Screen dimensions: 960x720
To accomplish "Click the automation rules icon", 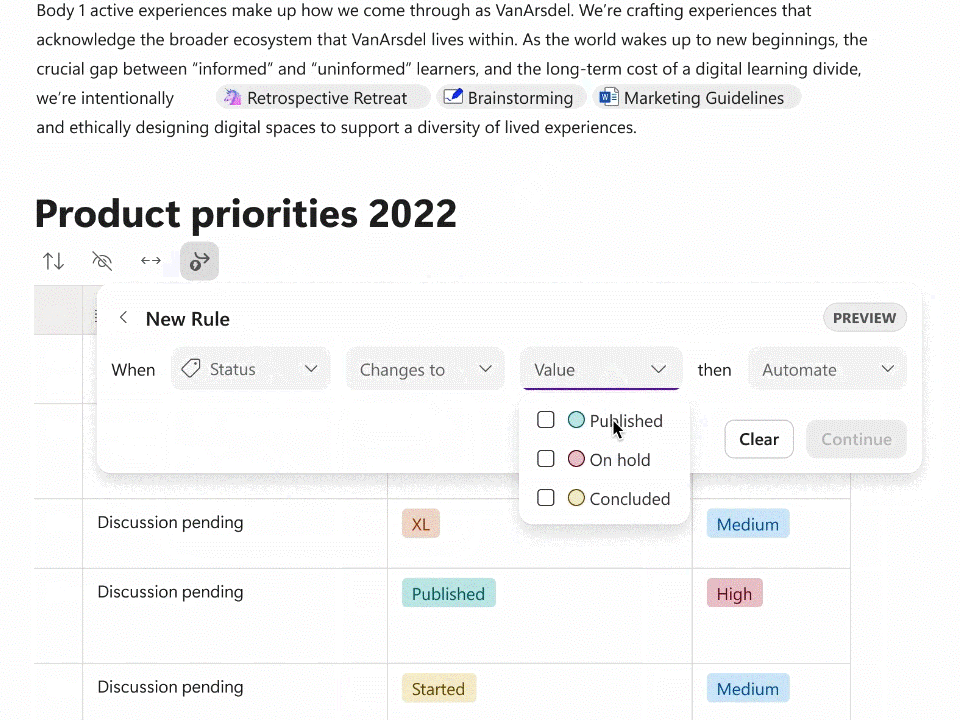I will tap(200, 261).
